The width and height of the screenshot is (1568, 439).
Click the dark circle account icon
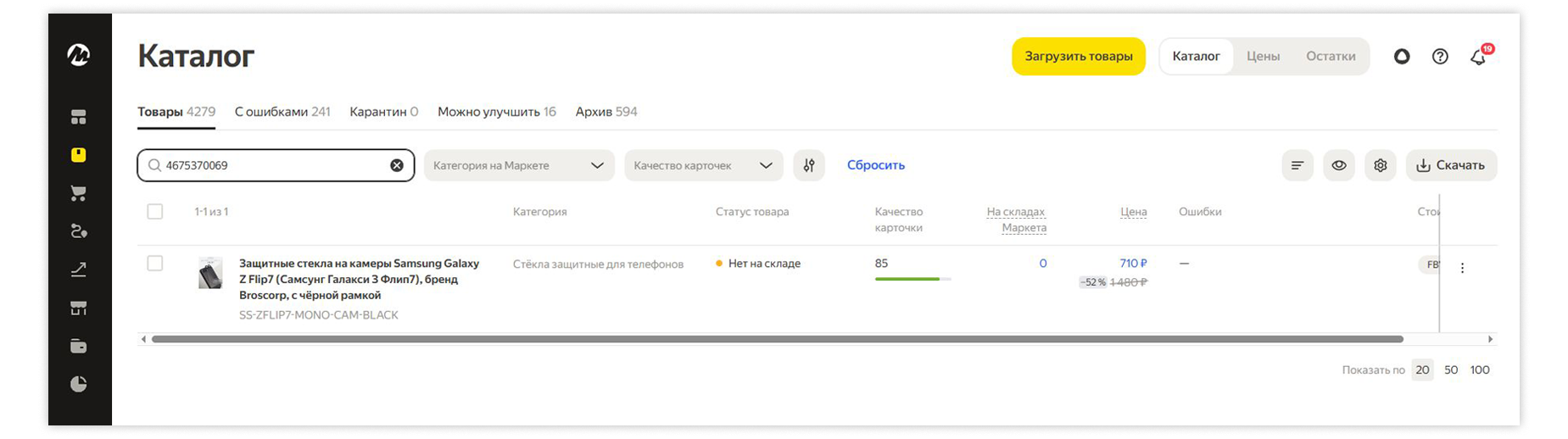(x=1402, y=56)
